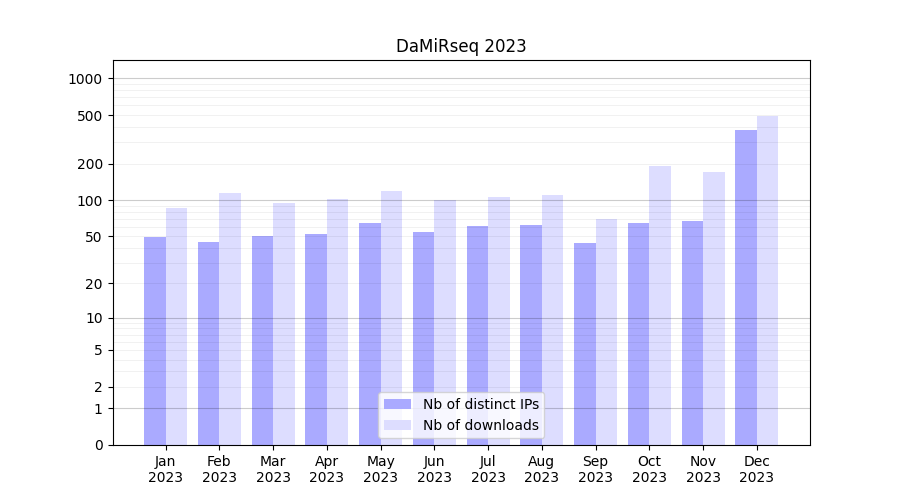Click the 'Nb of distinct IPs' legend label

pyautogui.click(x=480, y=404)
